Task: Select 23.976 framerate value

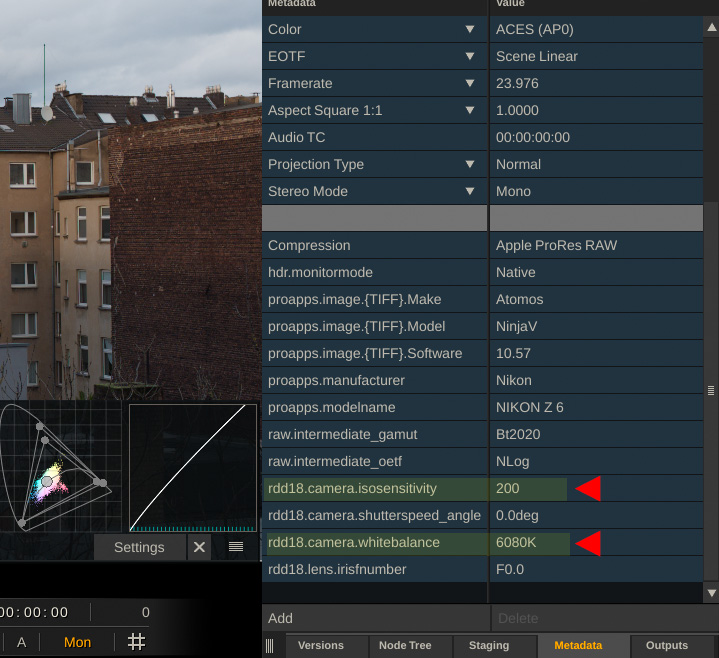Action: coord(596,83)
